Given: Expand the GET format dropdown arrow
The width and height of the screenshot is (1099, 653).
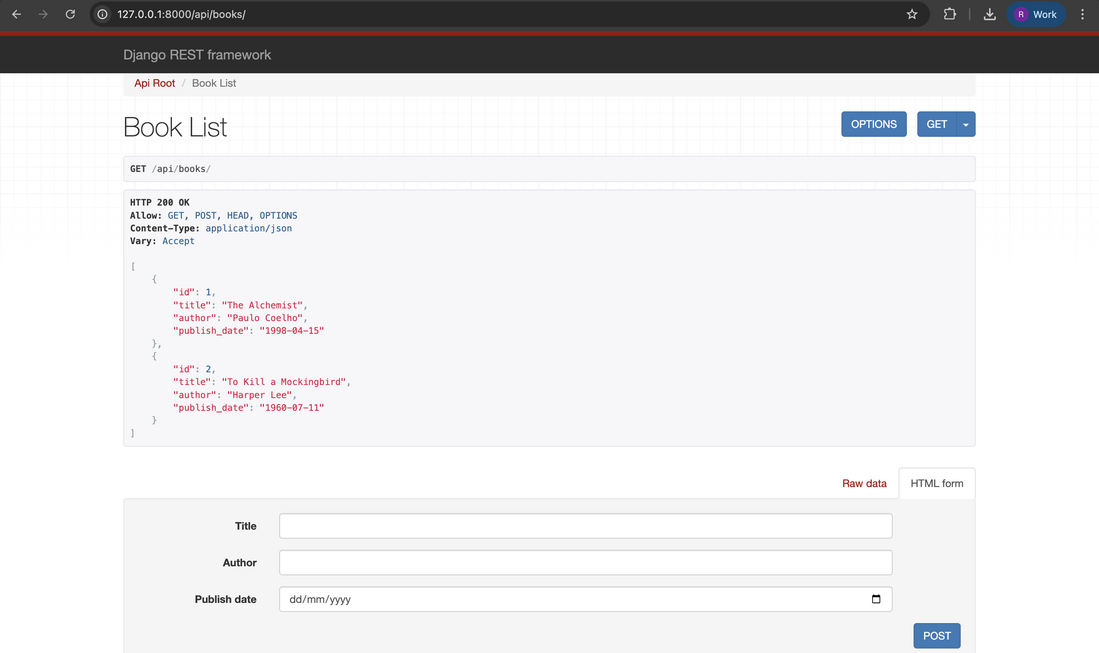Looking at the screenshot, I should point(966,124).
